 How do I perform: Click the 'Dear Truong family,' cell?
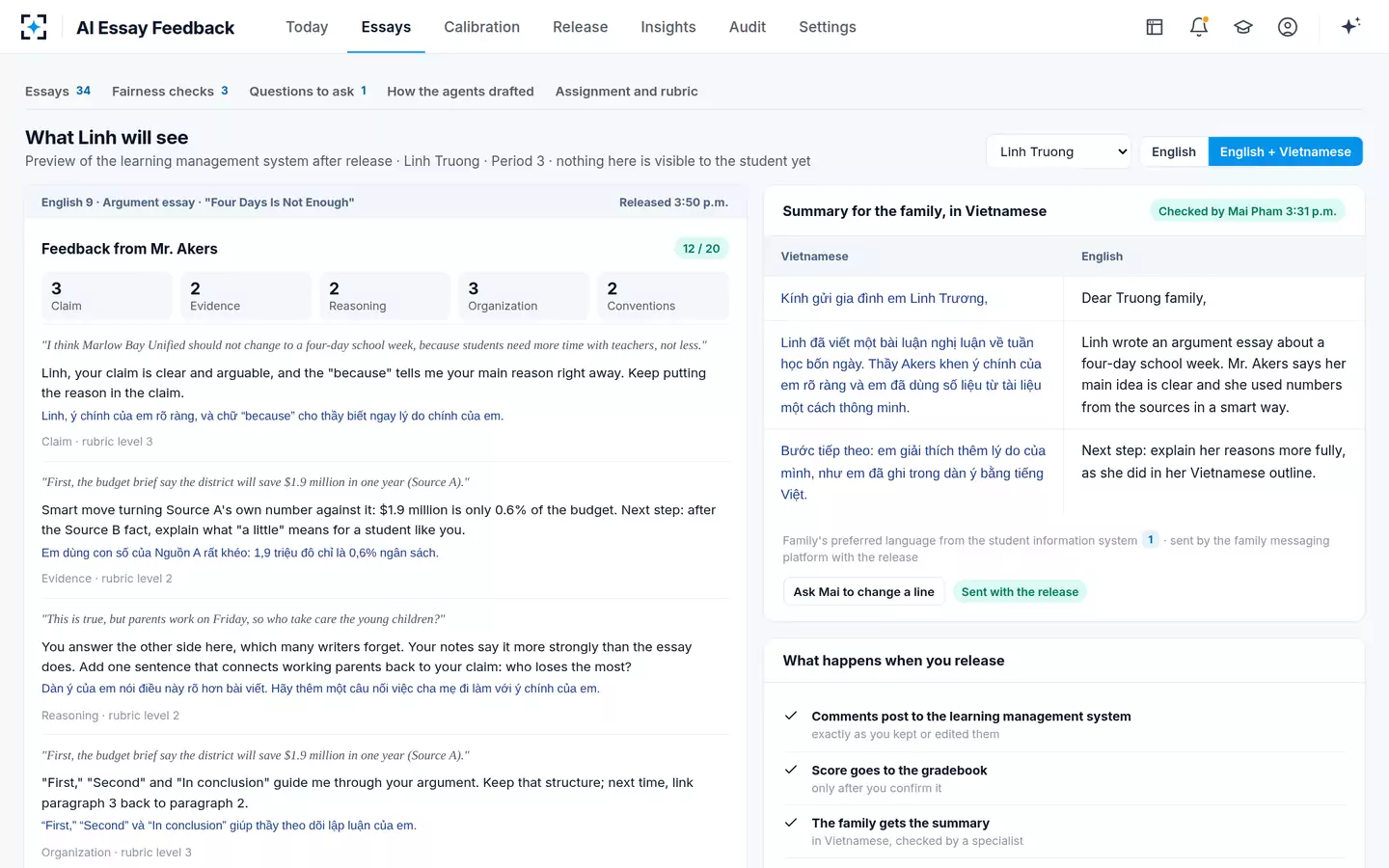tap(1214, 298)
